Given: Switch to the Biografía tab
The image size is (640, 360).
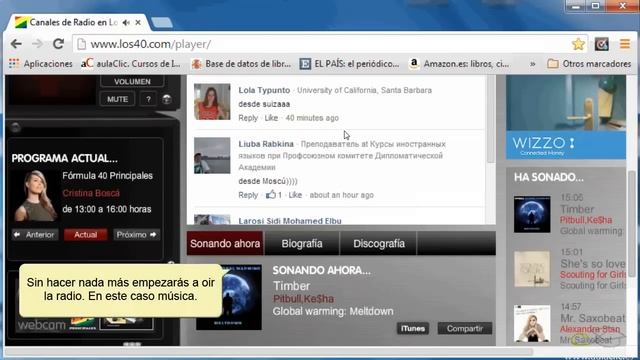Looking at the screenshot, I should (302, 244).
